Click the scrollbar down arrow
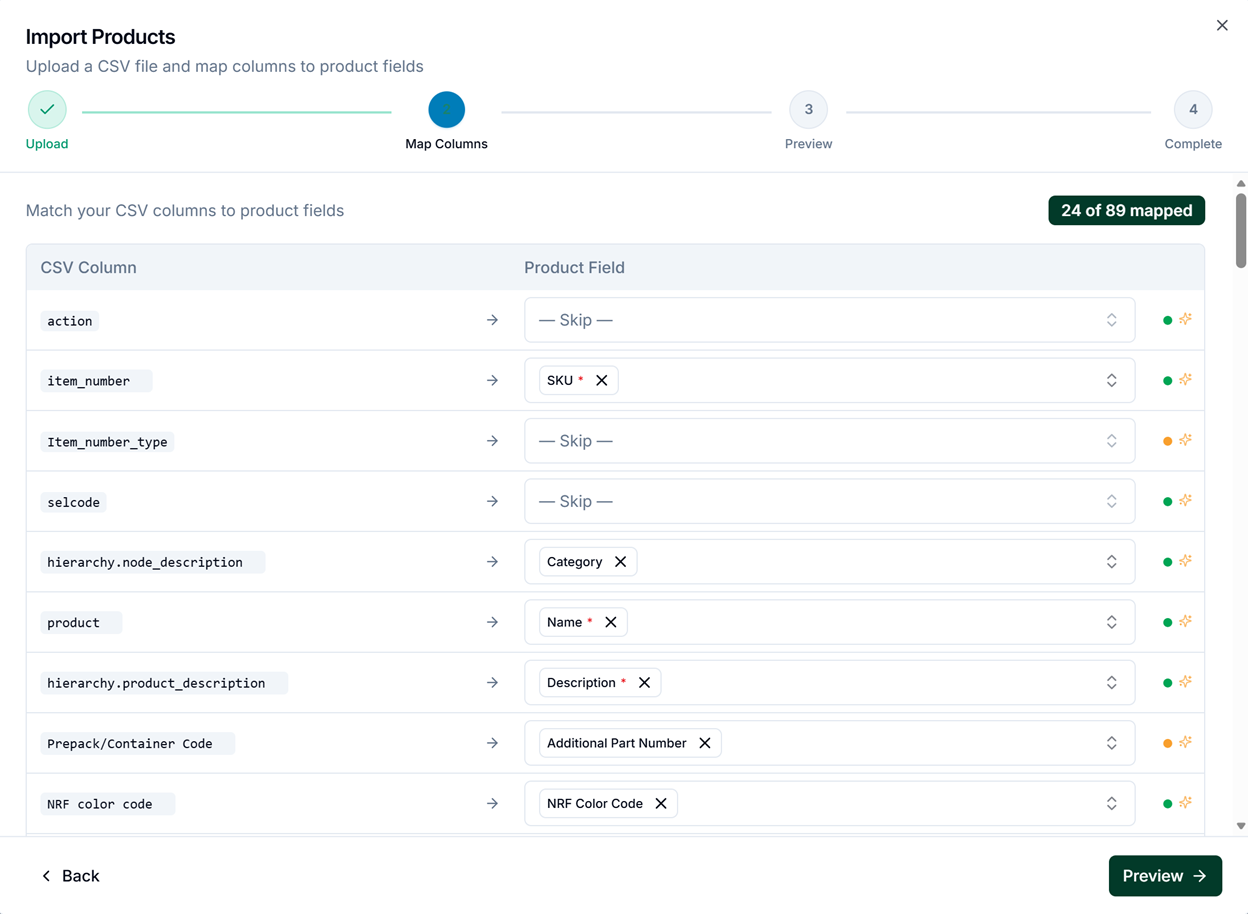 [1241, 827]
